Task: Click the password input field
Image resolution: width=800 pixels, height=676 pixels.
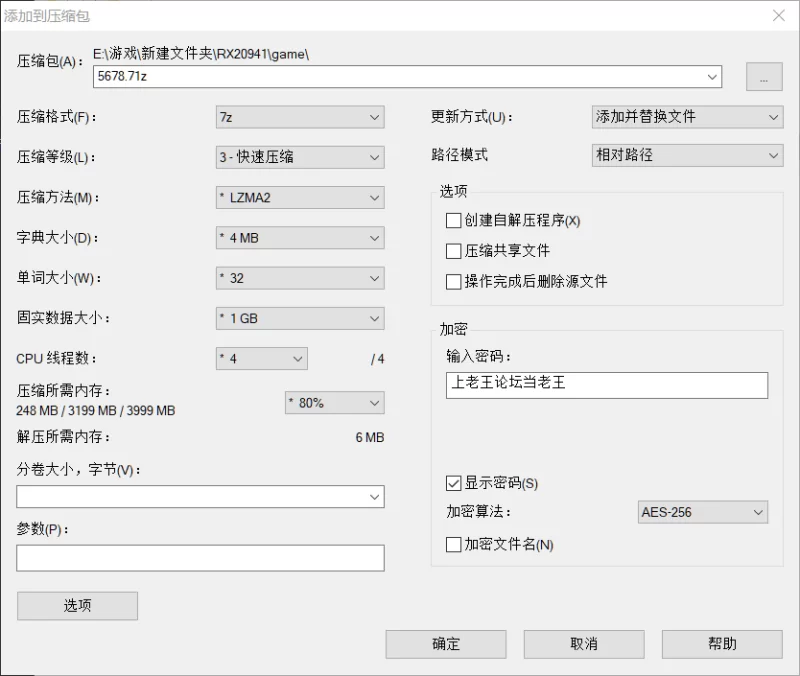Action: tap(607, 385)
